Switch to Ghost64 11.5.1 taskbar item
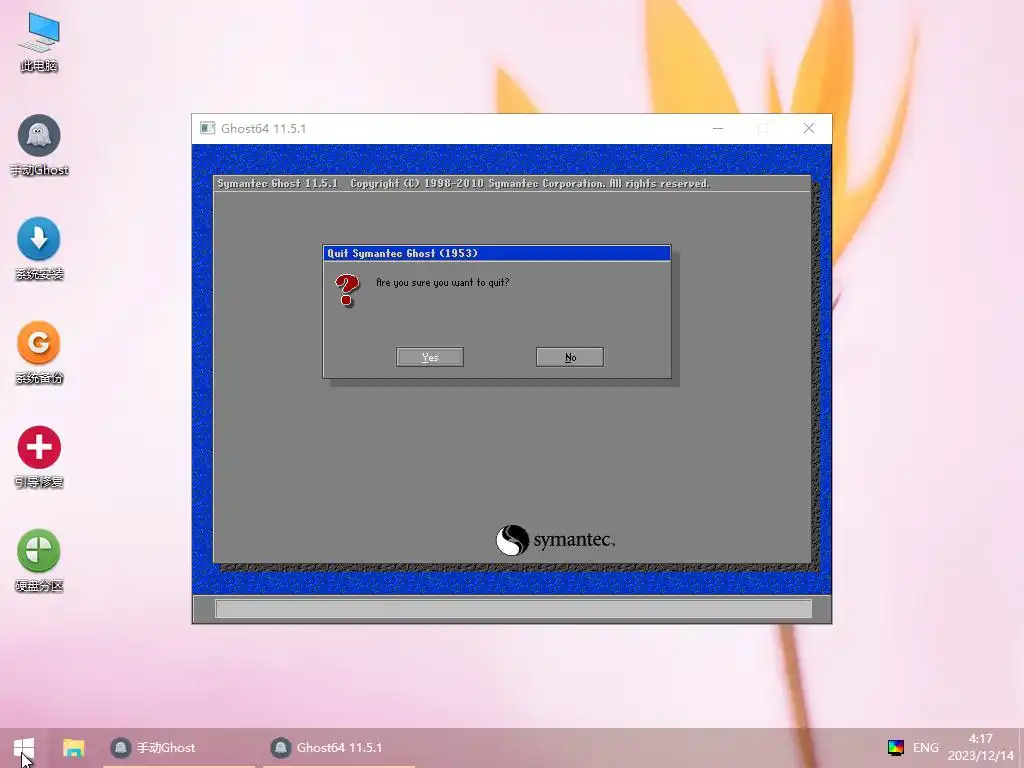The width and height of the screenshot is (1024, 768). tap(339, 748)
